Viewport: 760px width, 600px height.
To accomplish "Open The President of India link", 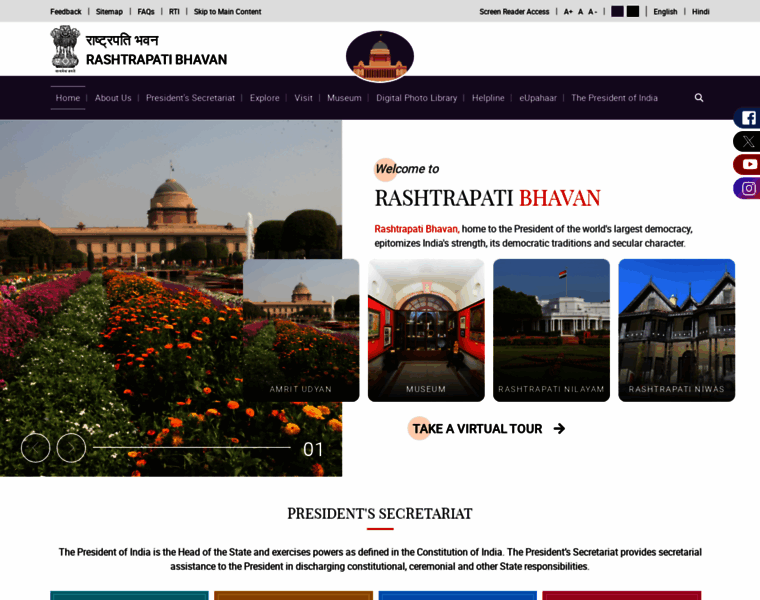I will tap(614, 98).
